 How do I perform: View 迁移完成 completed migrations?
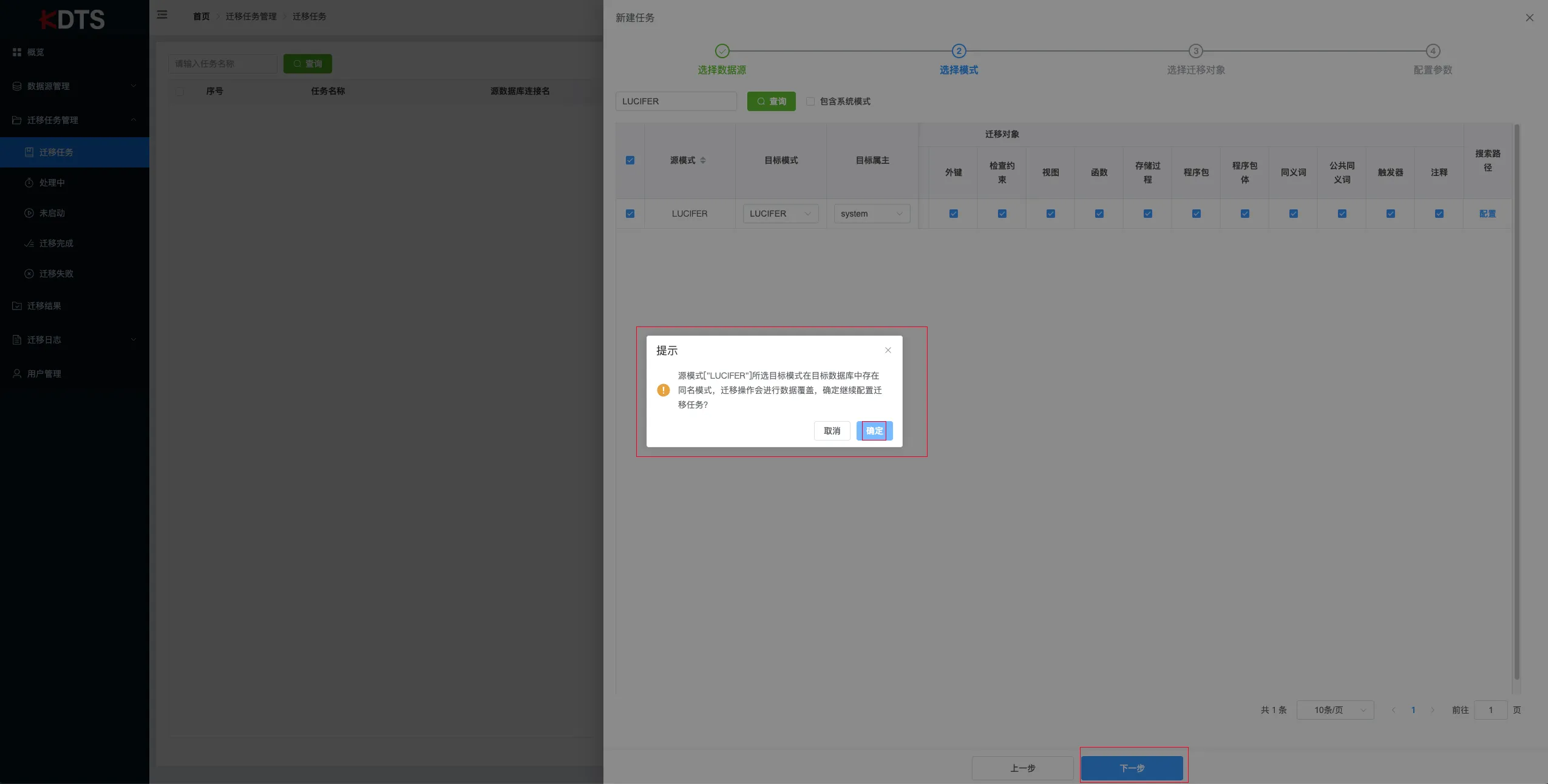(x=56, y=243)
